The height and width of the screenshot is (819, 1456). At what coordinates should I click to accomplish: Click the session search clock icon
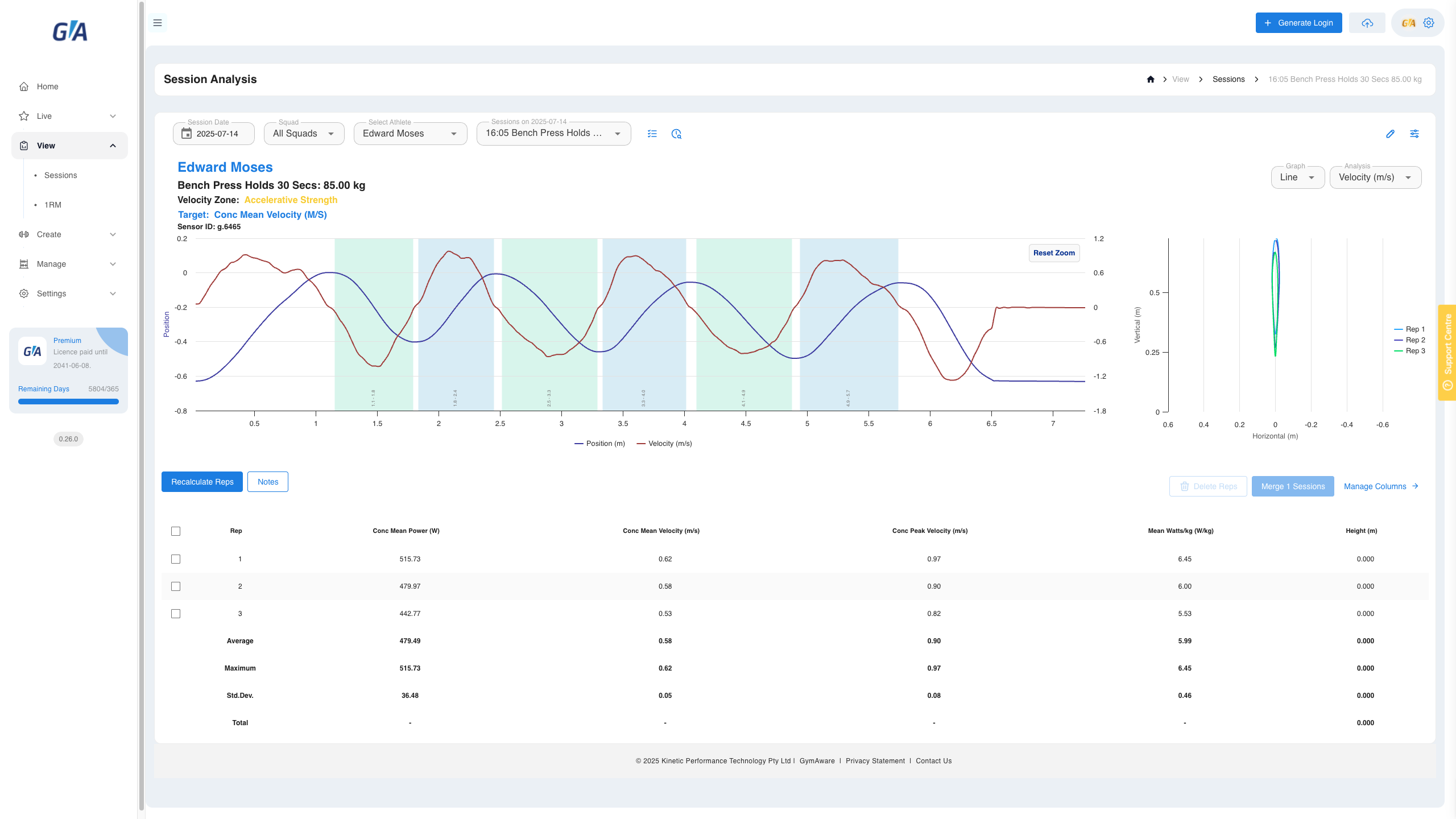pos(676,134)
